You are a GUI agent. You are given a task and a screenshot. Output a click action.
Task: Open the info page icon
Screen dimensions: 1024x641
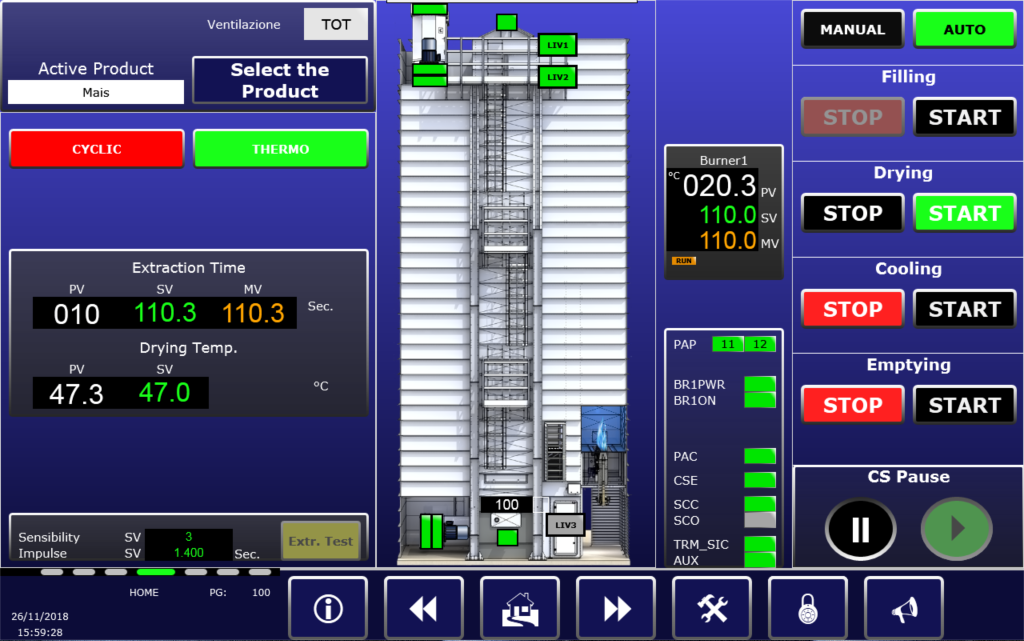(327, 608)
